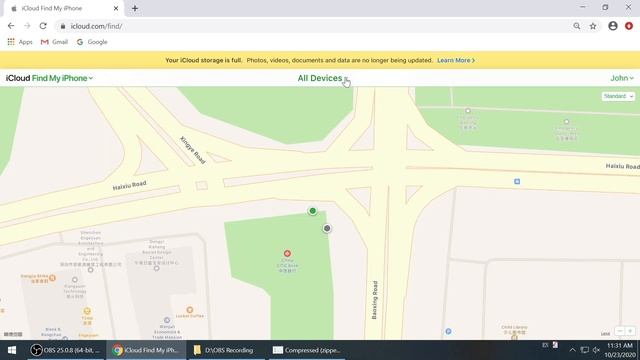Go forward in browser history
Image resolution: width=640 pixels, height=360 pixels.
point(27,26)
